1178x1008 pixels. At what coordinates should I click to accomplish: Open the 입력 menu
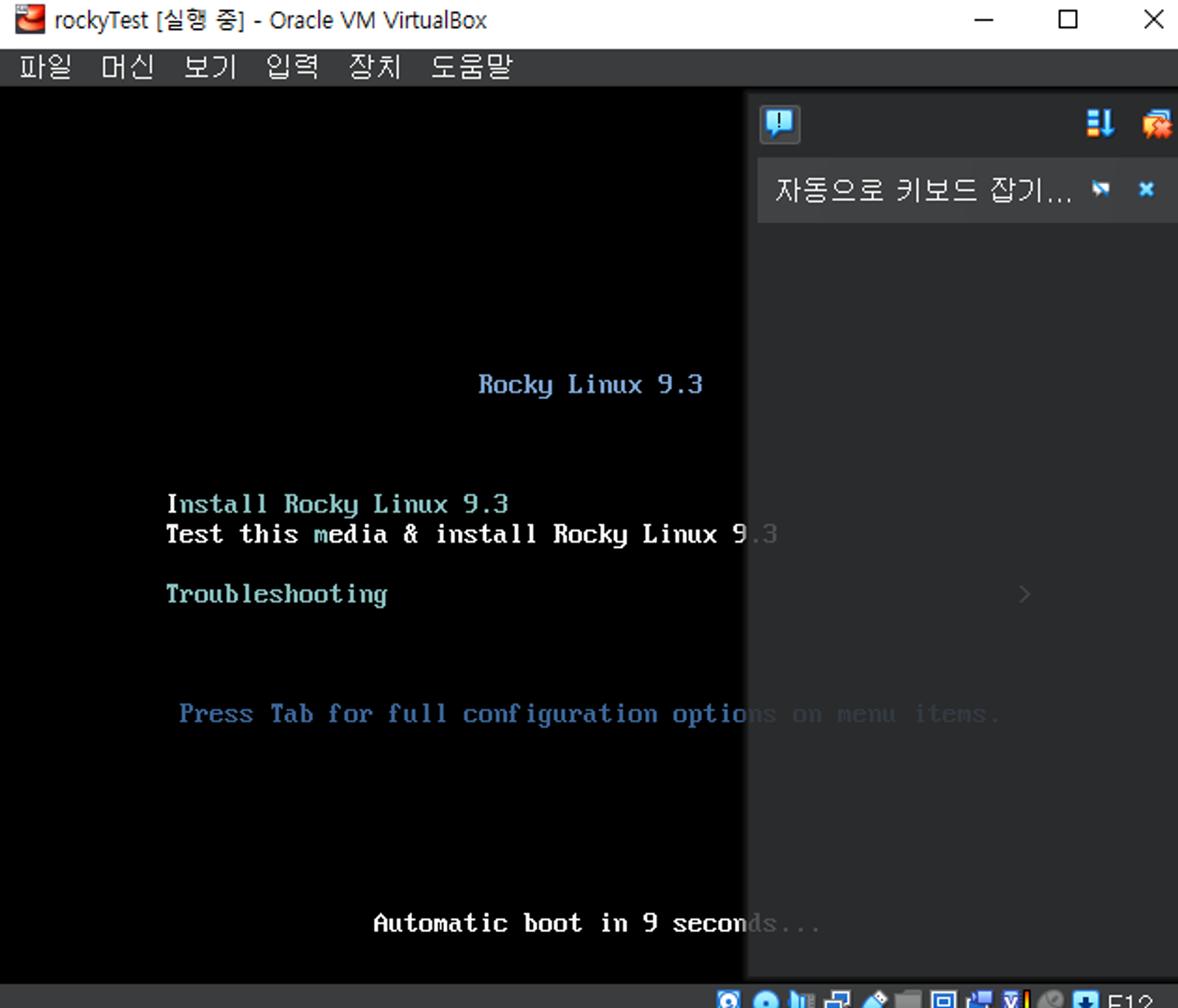[x=292, y=67]
